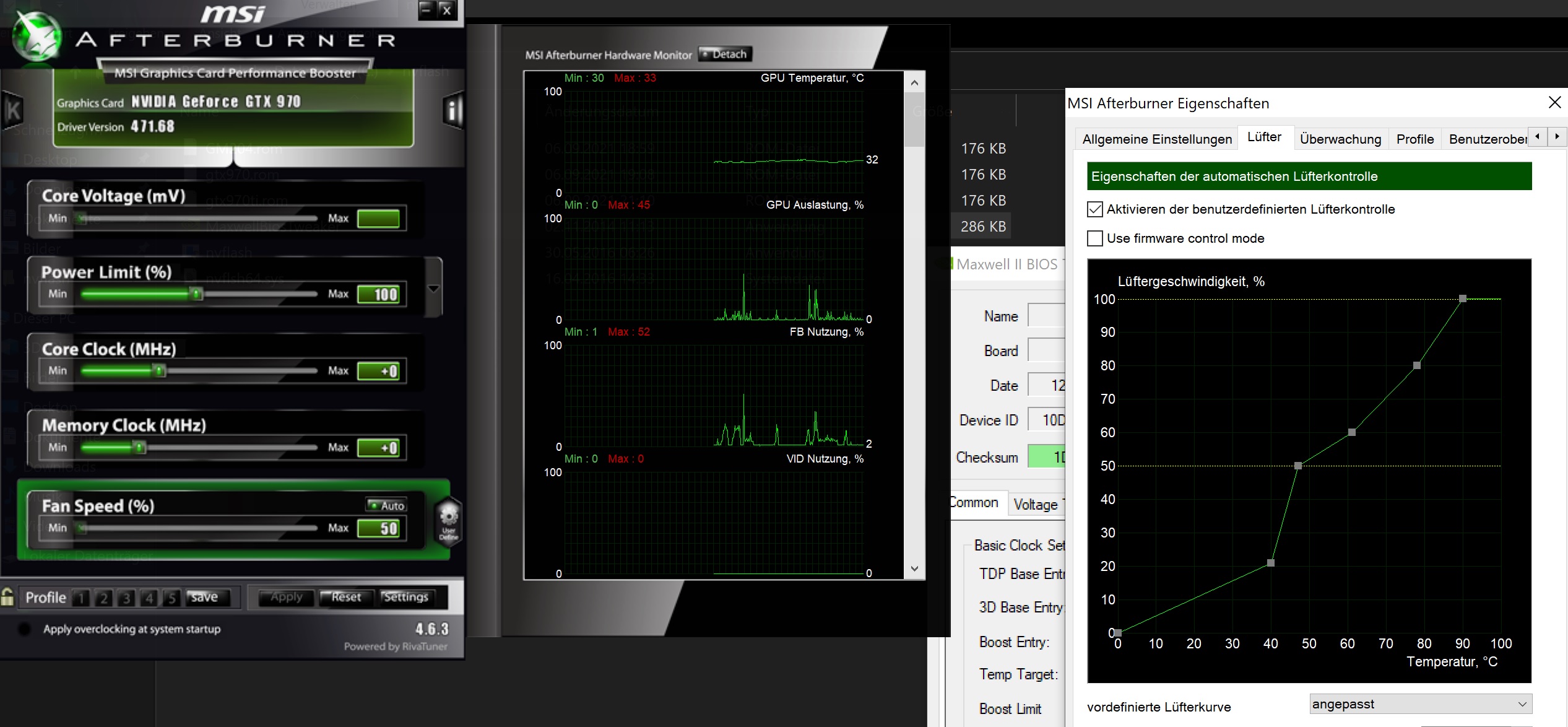The width and height of the screenshot is (1568, 727).
Task: Click the profile lock padlock icon
Action: [x=7, y=596]
